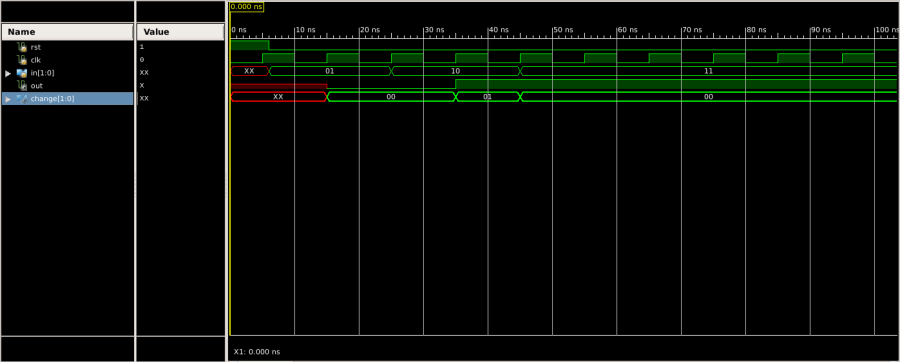Click the clk signal icon
The height and width of the screenshot is (363, 900).
click(x=22, y=60)
